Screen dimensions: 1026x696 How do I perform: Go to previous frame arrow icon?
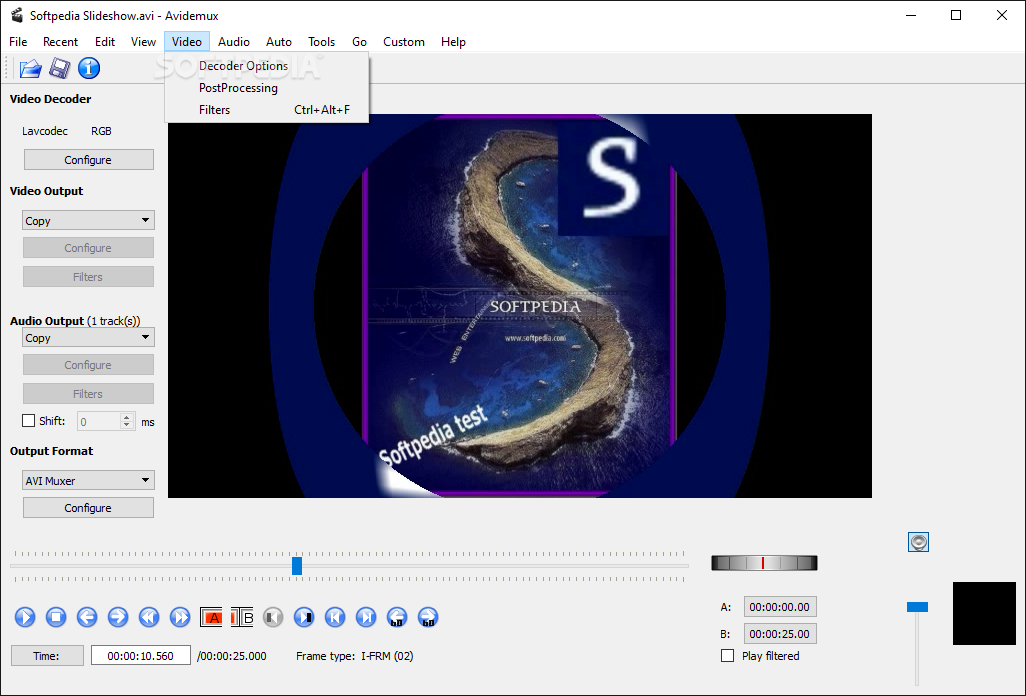(87, 617)
